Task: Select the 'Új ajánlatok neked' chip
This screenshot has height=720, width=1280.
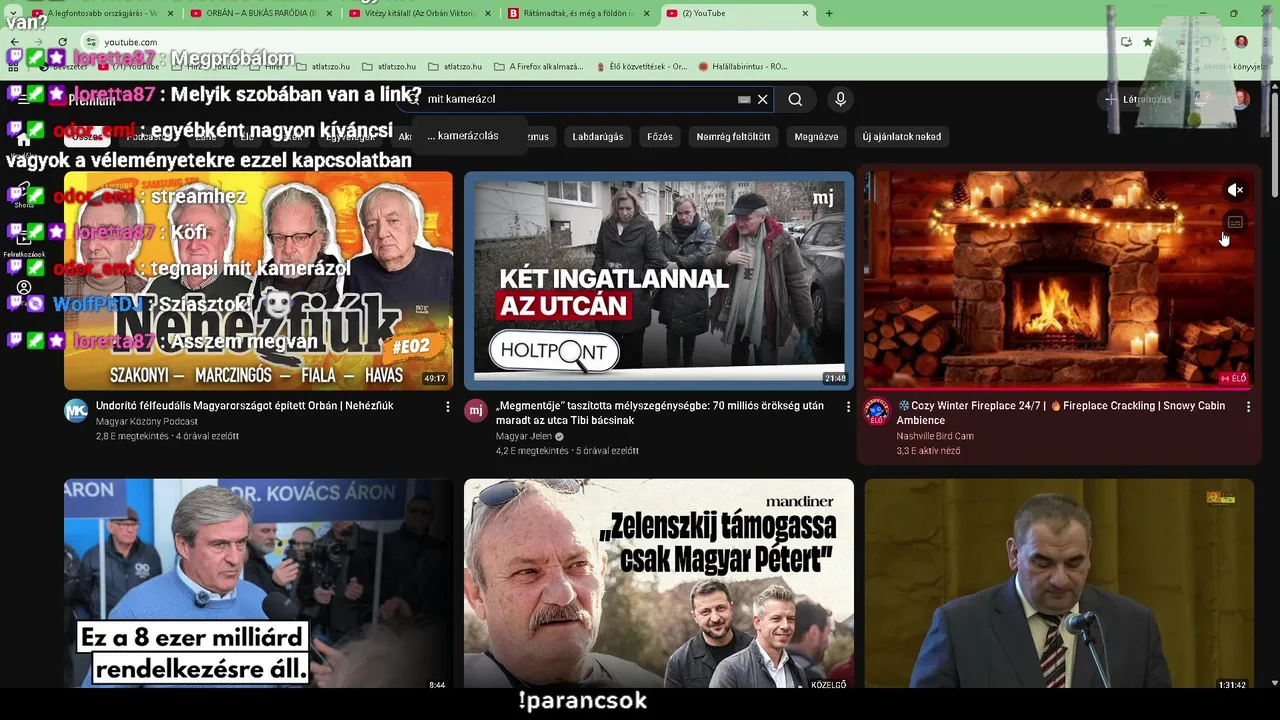Action: click(901, 136)
